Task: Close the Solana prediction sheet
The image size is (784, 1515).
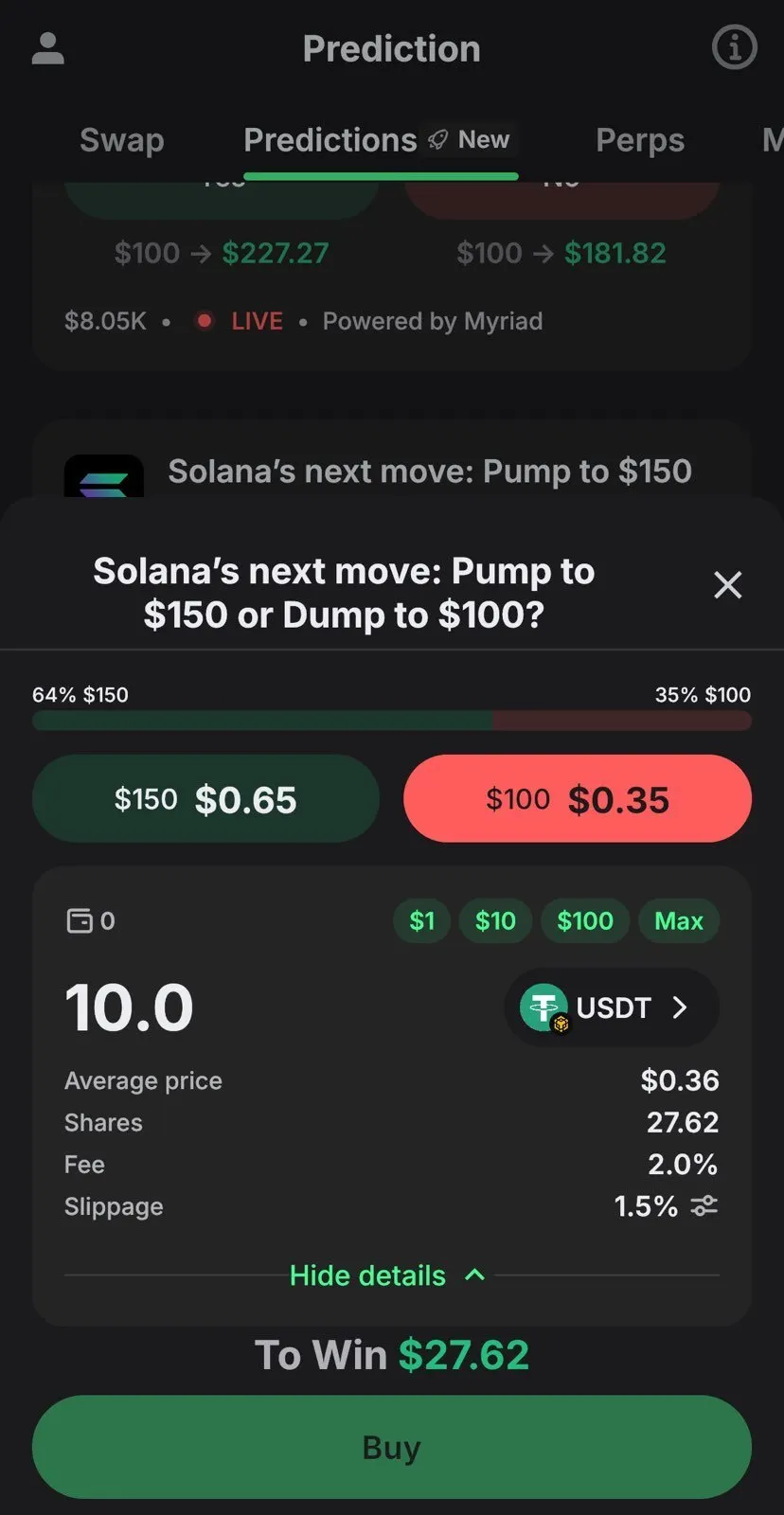Action: (727, 585)
